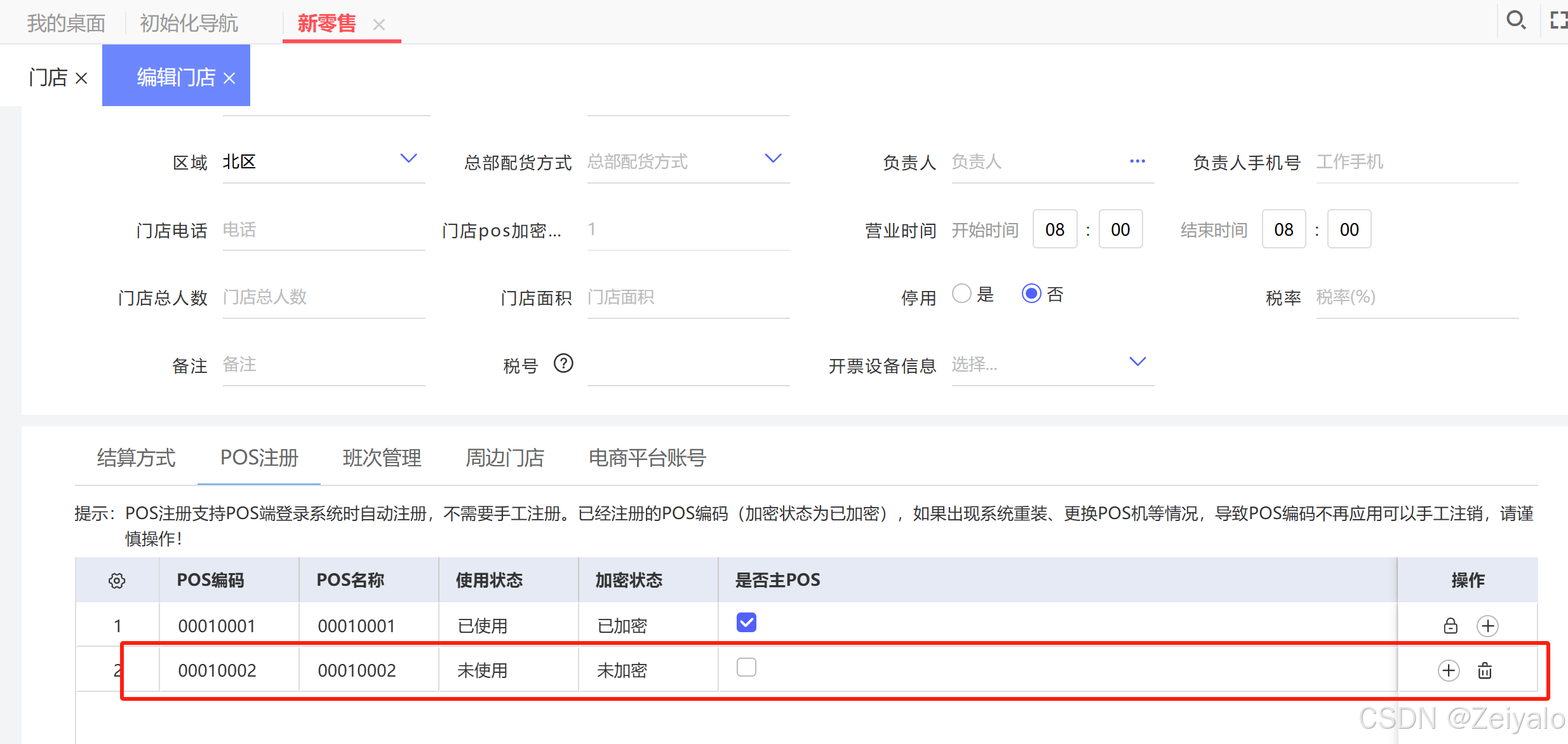Go to 我的桌面 top tab
The width and height of the screenshot is (1568, 744).
click(66, 24)
